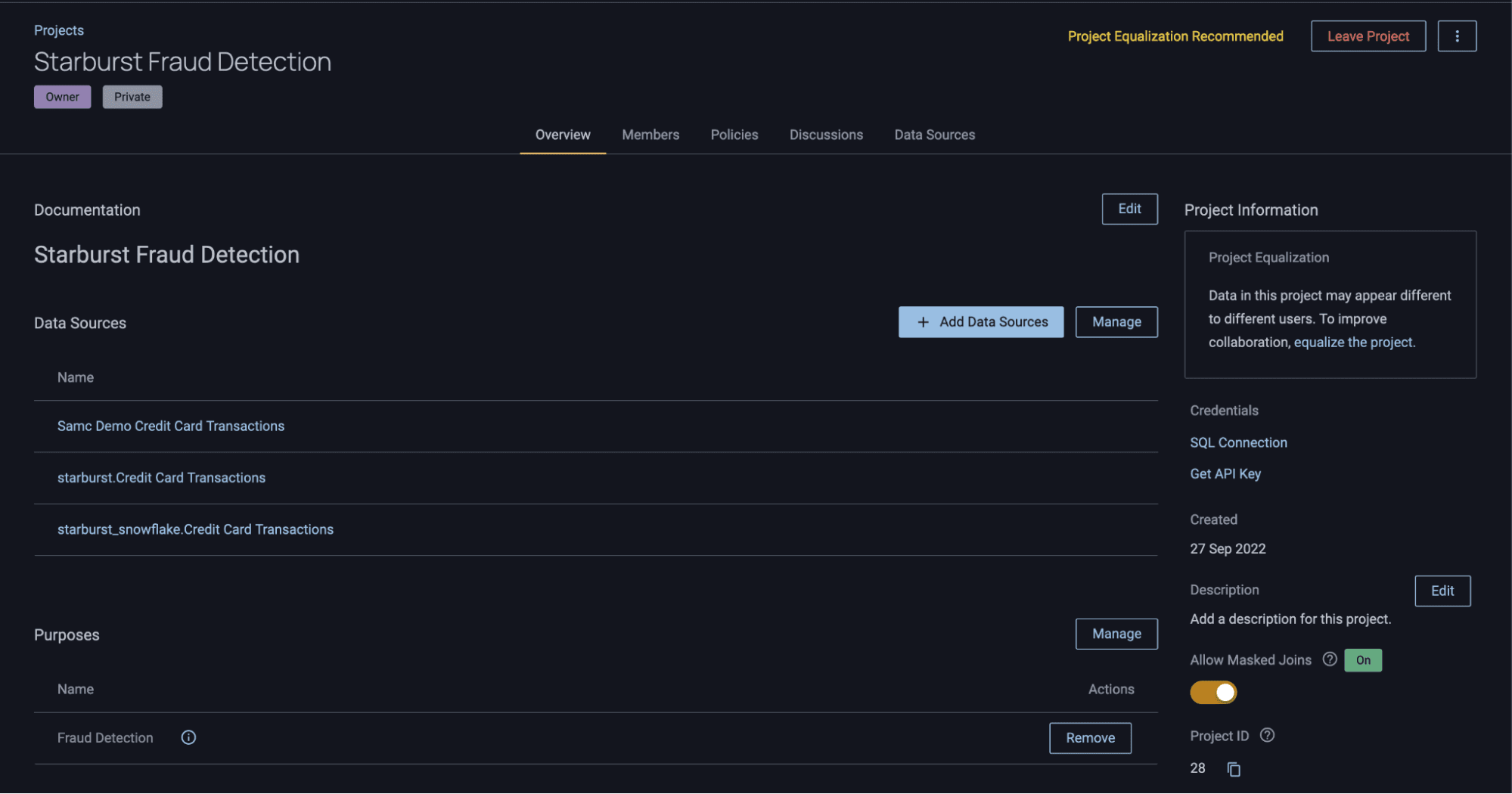This screenshot has height=794, width=1512.
Task: Toggle the Allow Masked Joins switch
Action: coord(1212,692)
